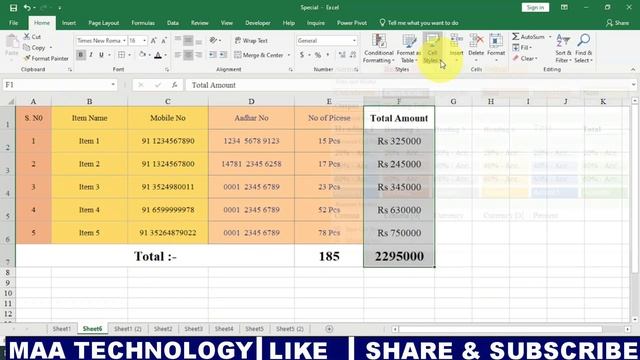Image resolution: width=640 pixels, height=360 pixels.
Task: Click the Decrease Decimal icon
Action: [353, 55]
